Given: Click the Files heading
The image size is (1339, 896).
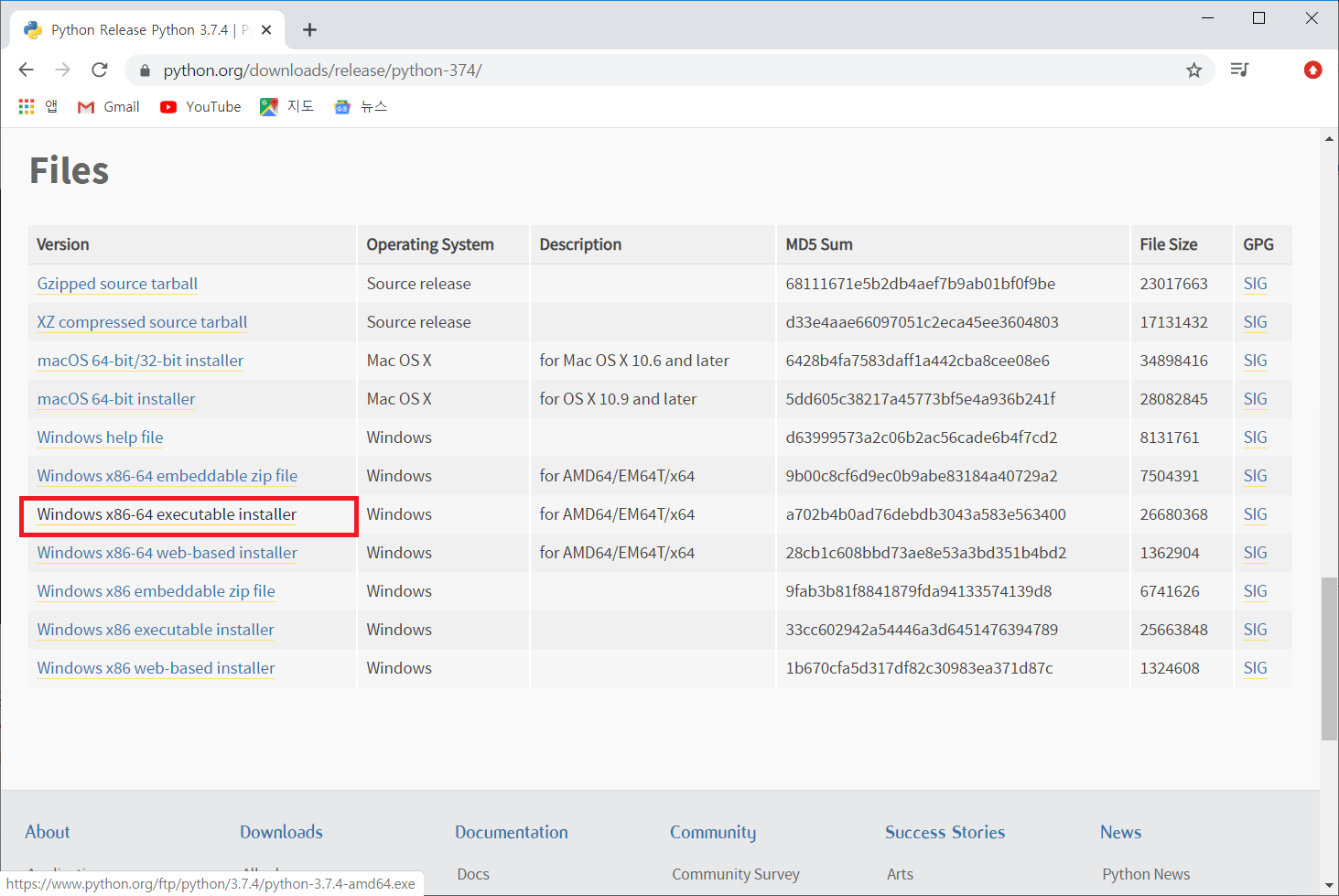Looking at the screenshot, I should click(x=70, y=171).
